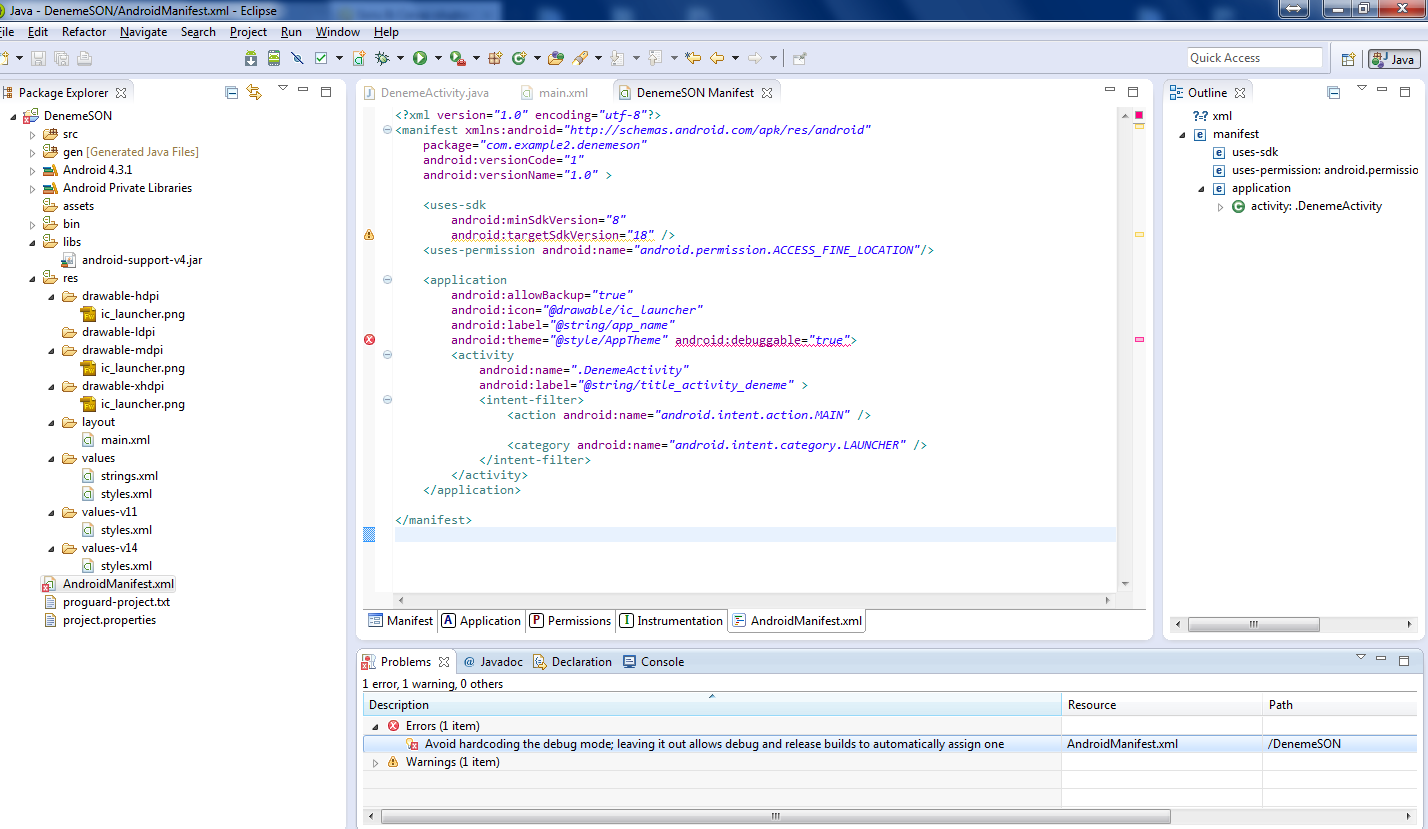Switch to the Console tab
The image size is (1428, 829).
pyautogui.click(x=653, y=662)
